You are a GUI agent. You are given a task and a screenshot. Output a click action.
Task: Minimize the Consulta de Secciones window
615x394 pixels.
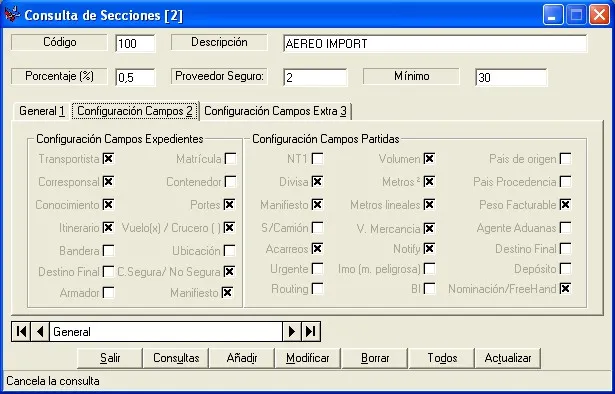point(553,15)
